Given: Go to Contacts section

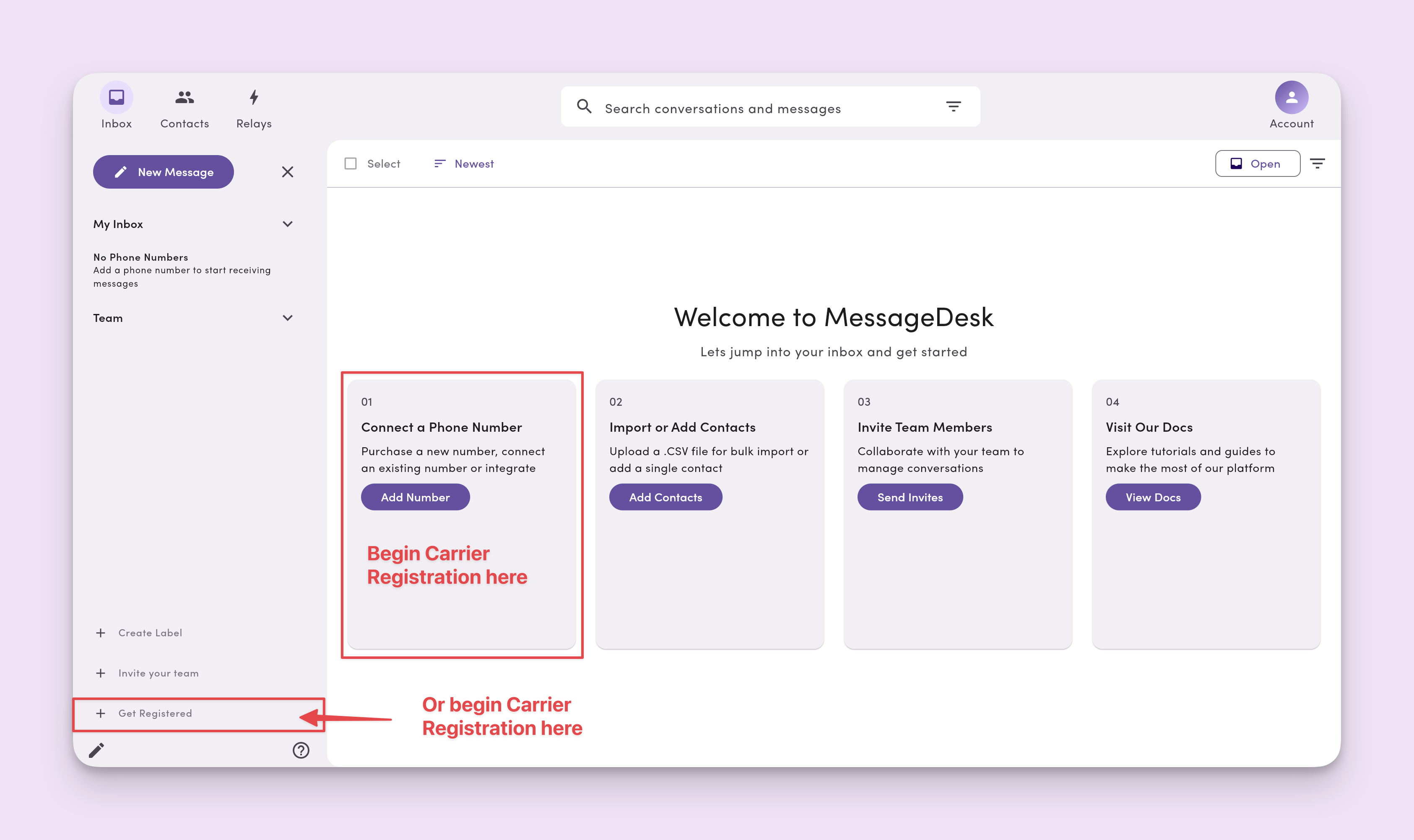Looking at the screenshot, I should (184, 108).
